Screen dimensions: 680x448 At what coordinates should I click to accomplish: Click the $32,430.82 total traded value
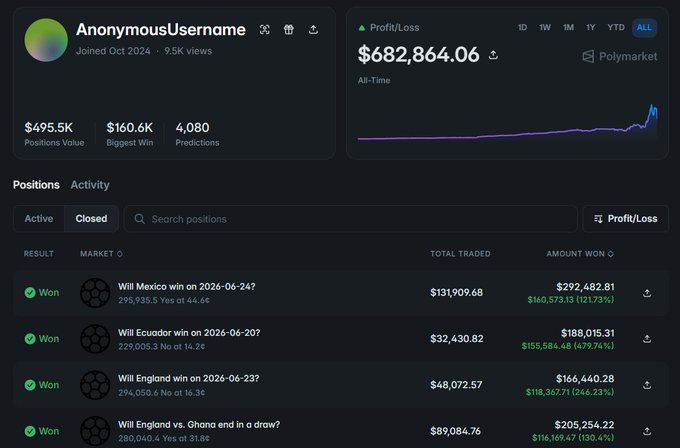pos(457,339)
